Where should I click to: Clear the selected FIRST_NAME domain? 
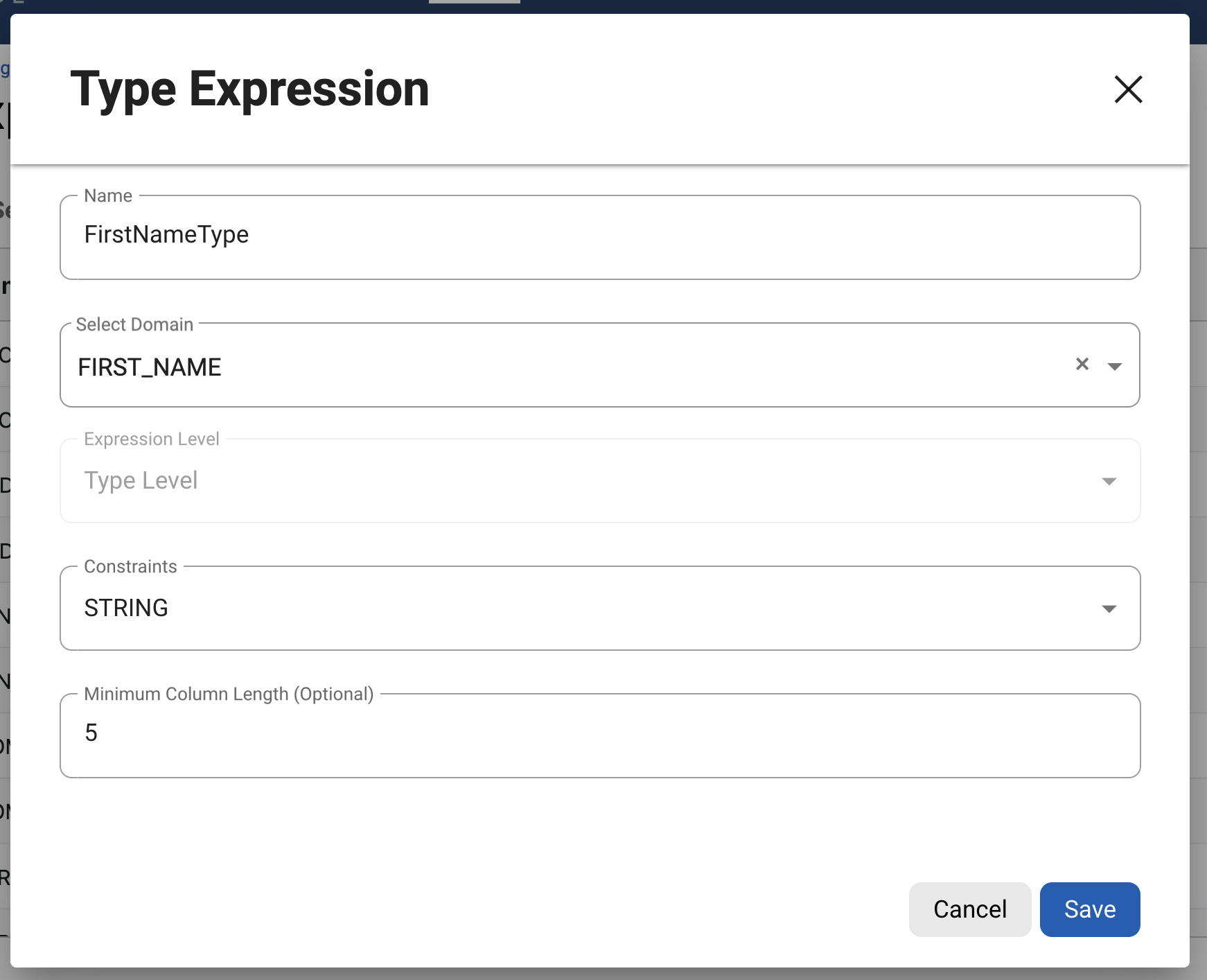(x=1082, y=364)
